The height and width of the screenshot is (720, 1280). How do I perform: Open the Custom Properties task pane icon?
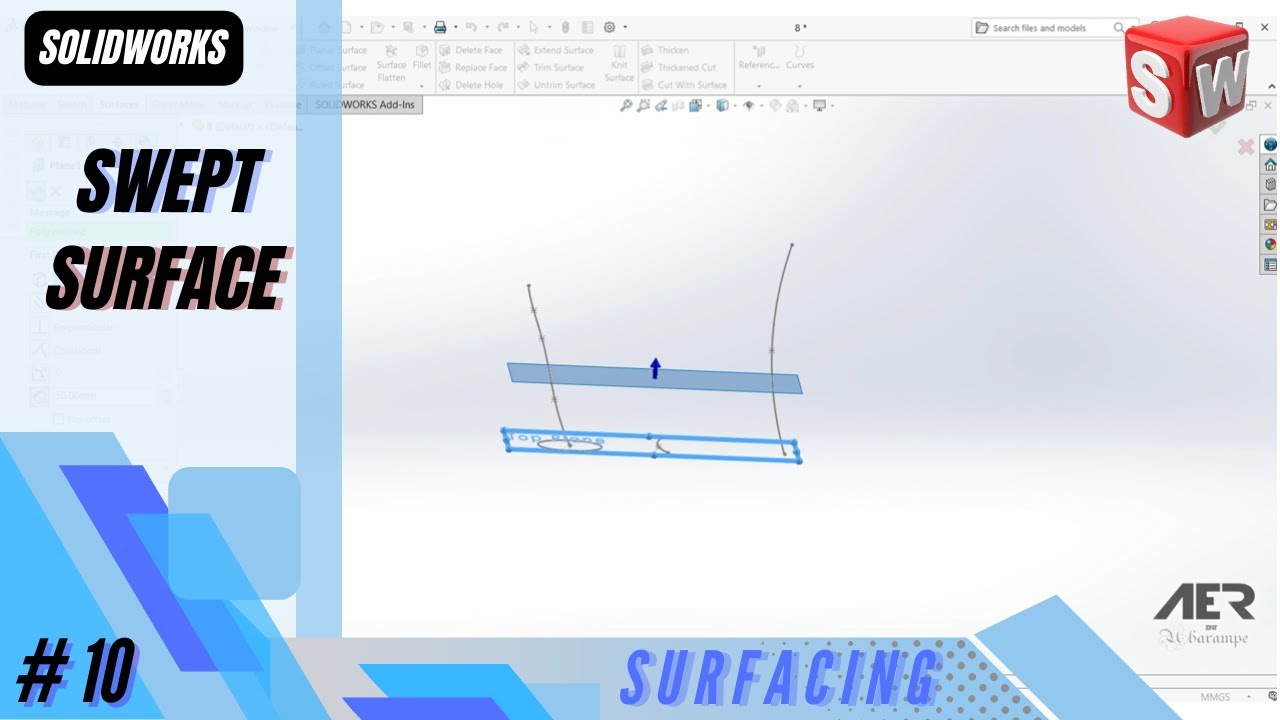pyautogui.click(x=1270, y=264)
